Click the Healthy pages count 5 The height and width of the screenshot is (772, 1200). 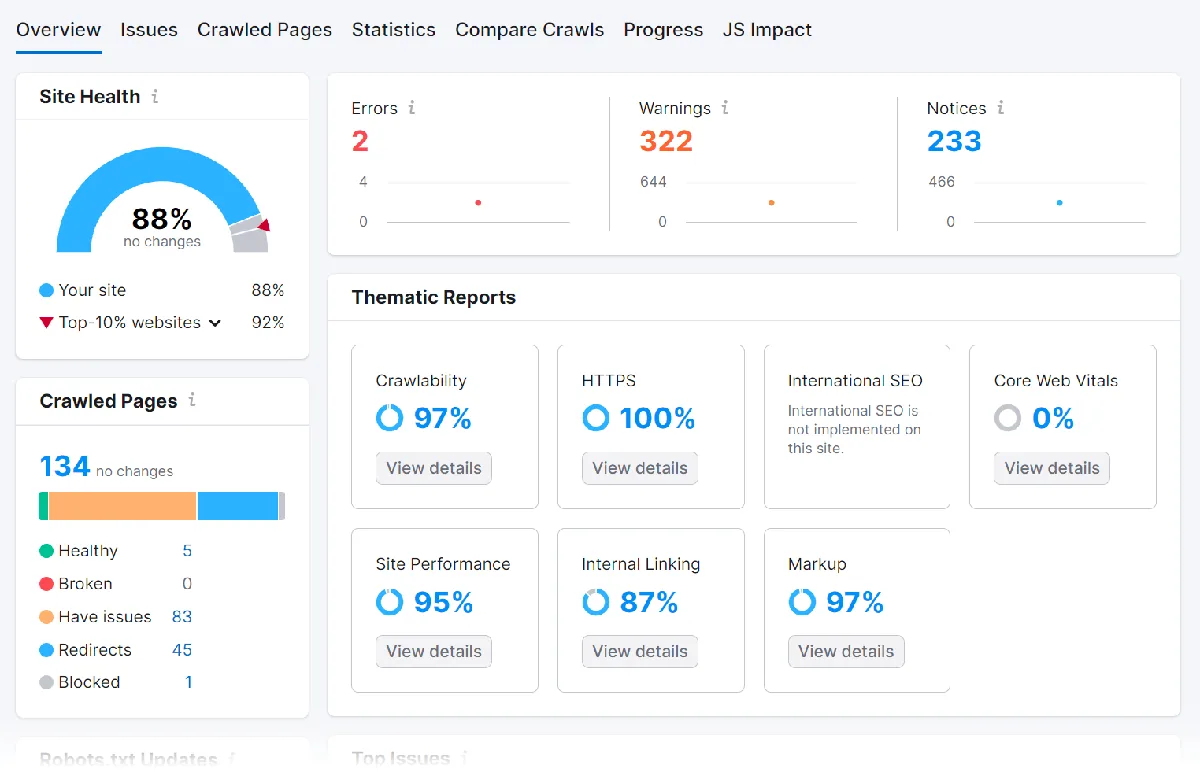(x=187, y=551)
